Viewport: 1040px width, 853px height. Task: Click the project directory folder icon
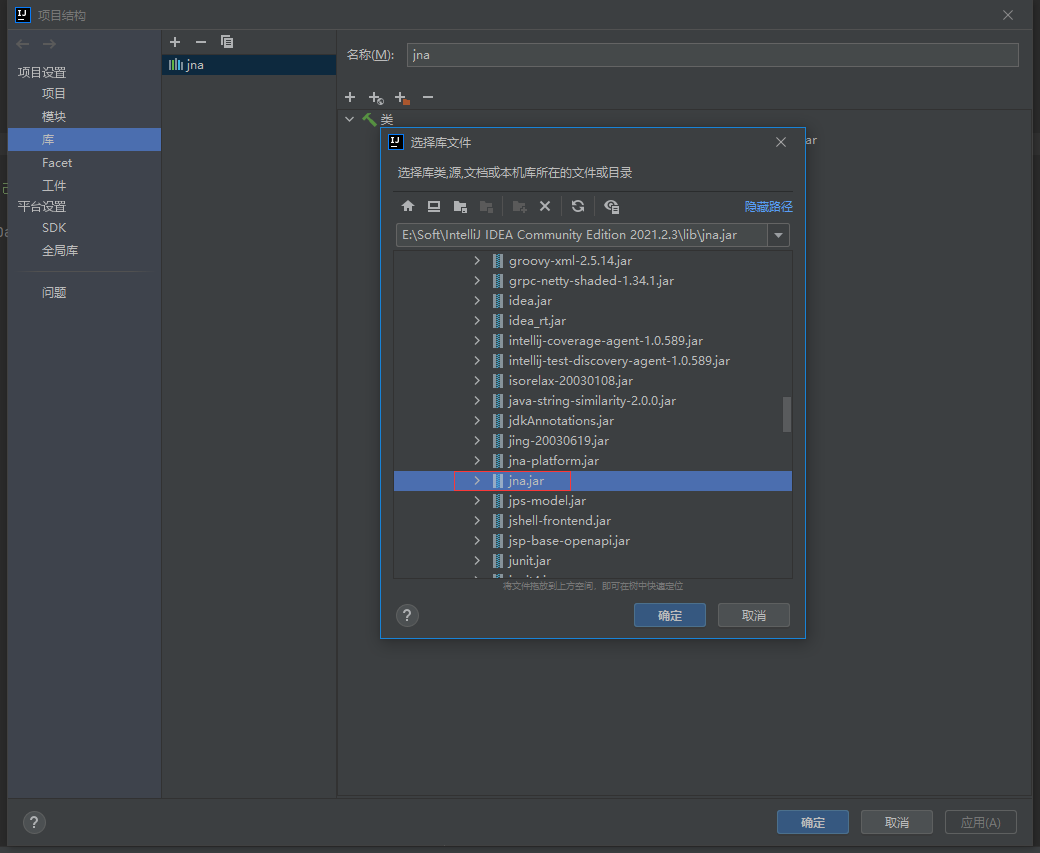(x=460, y=206)
